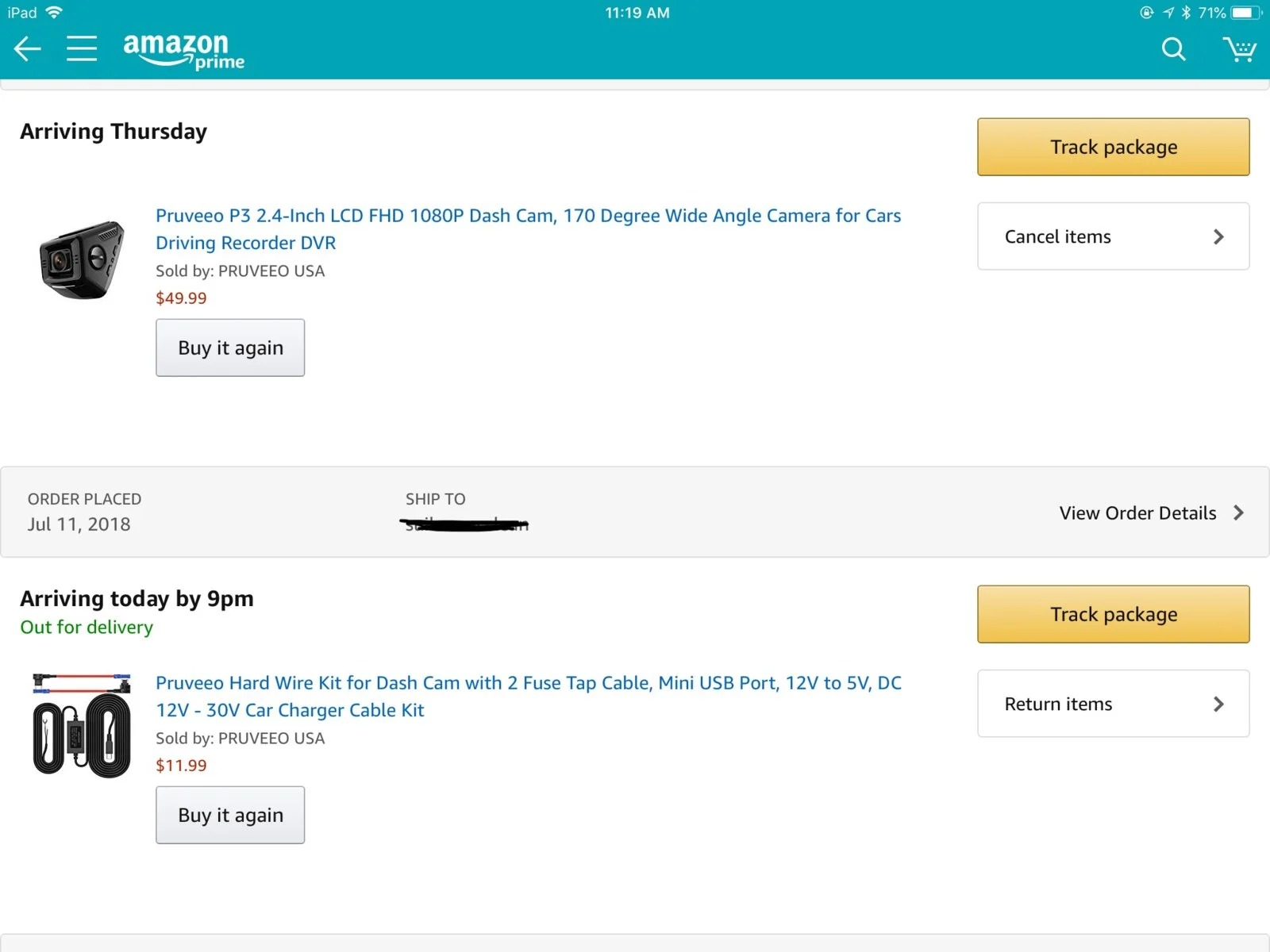Tap the dash cam product thumbnail
The image size is (1270, 952).
pyautogui.click(x=82, y=259)
